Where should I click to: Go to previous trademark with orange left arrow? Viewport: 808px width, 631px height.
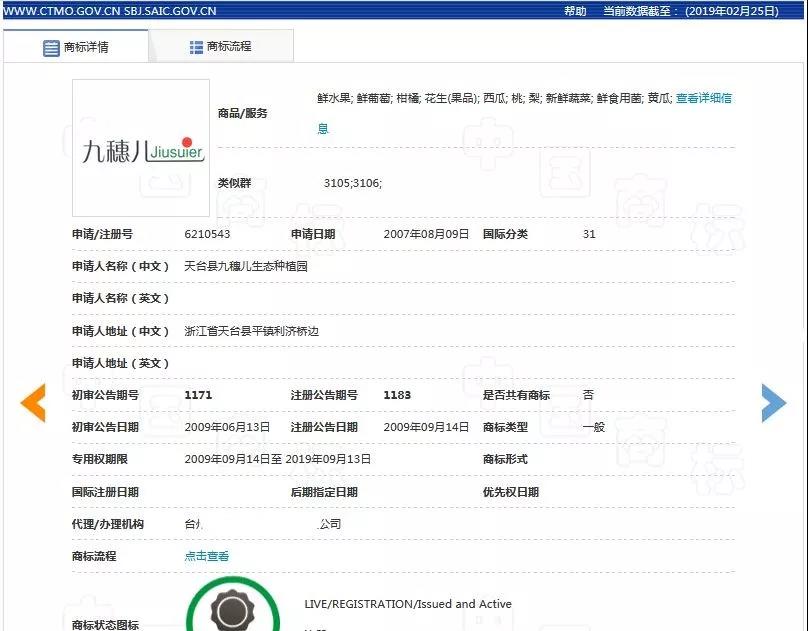(x=33, y=402)
